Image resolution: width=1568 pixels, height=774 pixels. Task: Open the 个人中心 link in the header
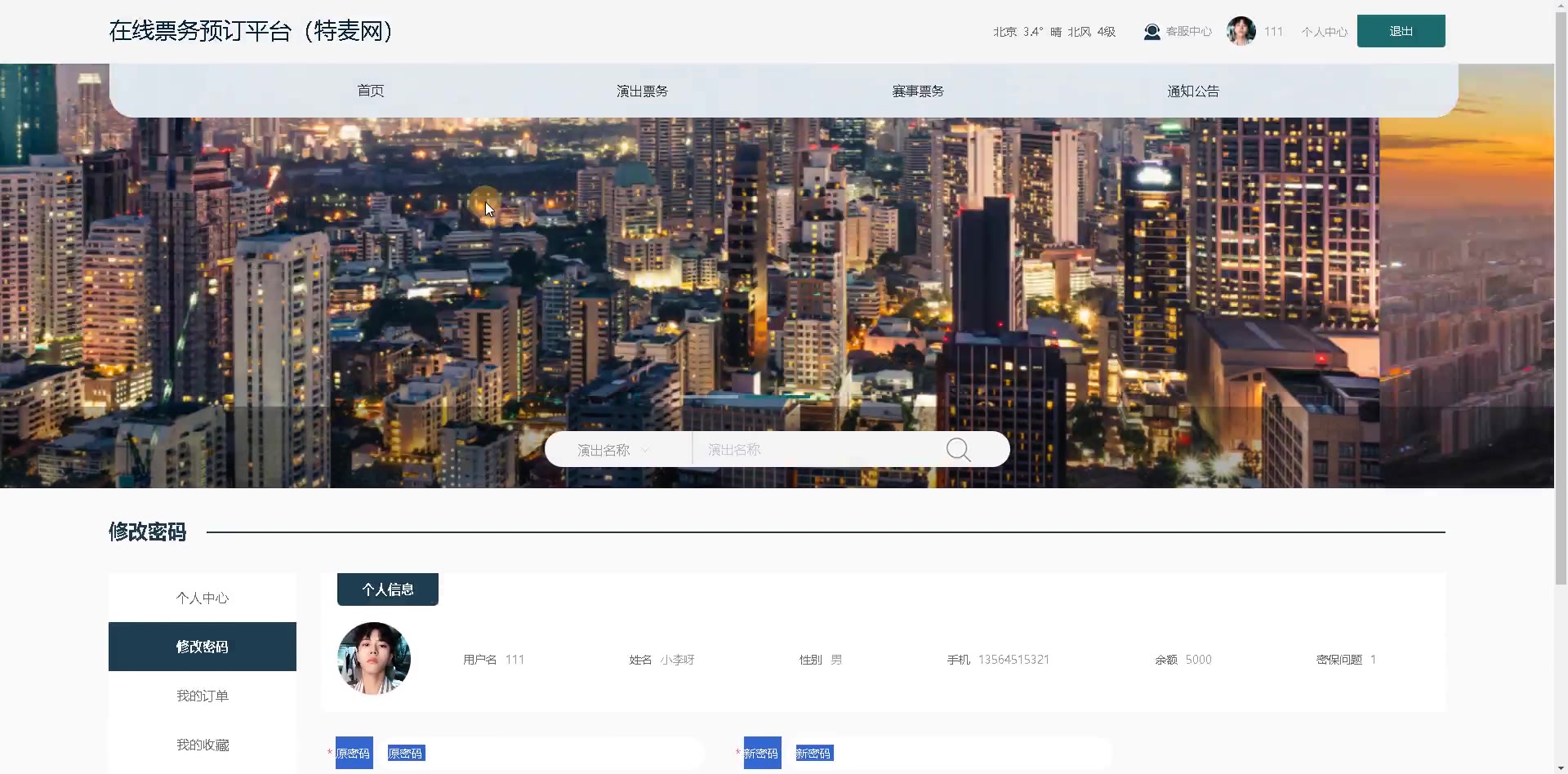[x=1324, y=32]
